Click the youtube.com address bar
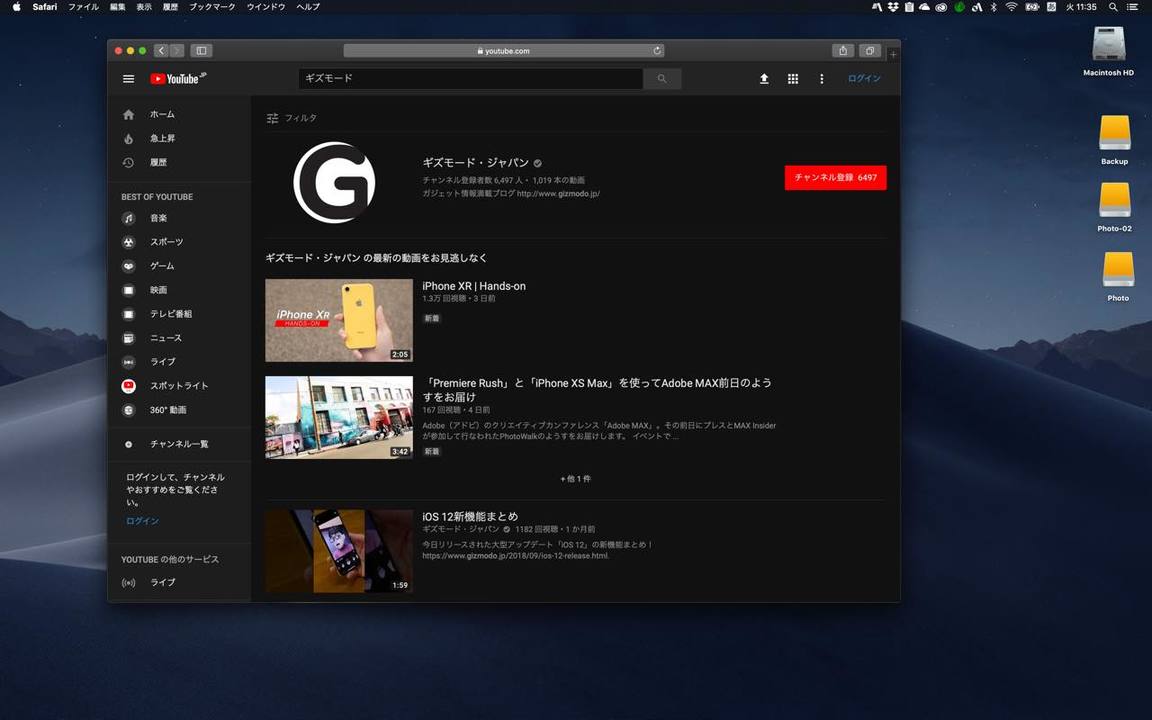This screenshot has width=1152, height=720. click(x=504, y=51)
